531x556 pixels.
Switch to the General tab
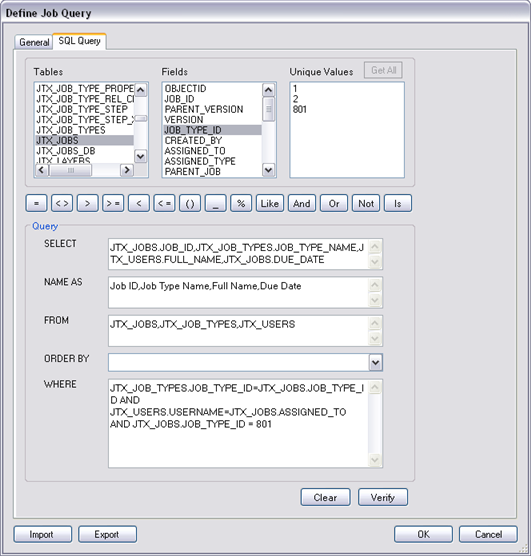pos(34,42)
